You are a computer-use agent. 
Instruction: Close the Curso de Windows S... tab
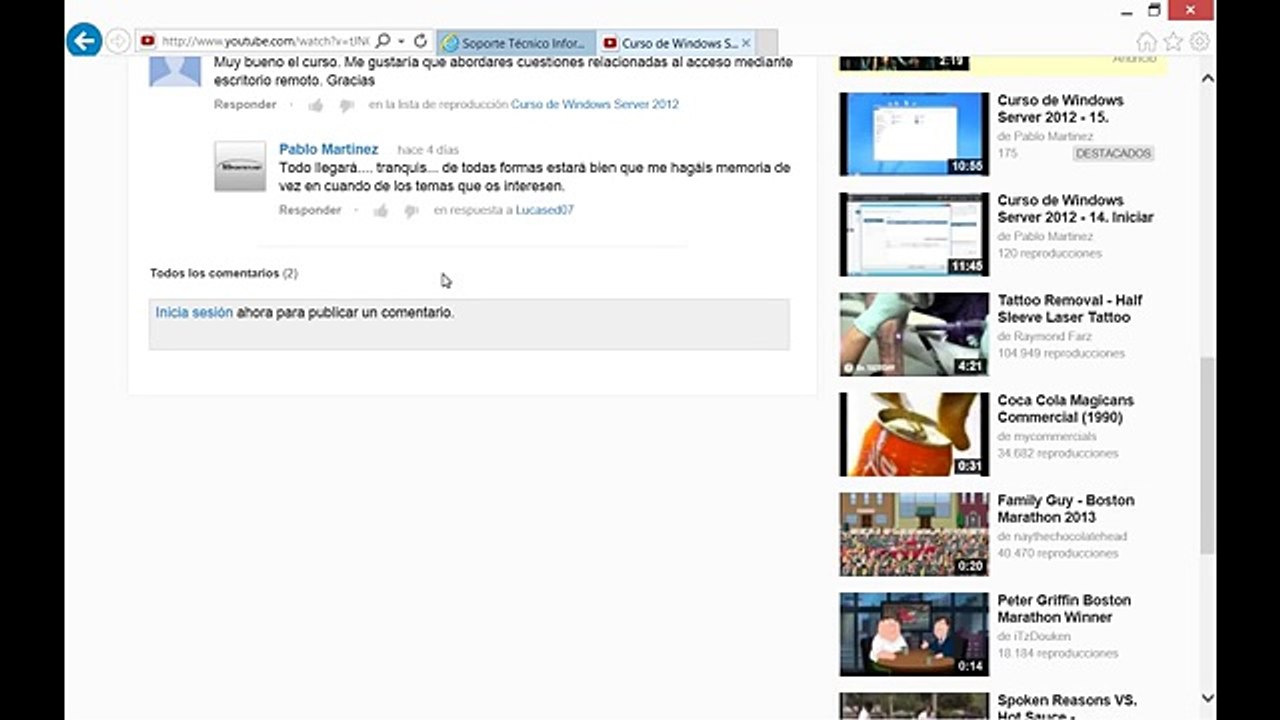coord(746,43)
